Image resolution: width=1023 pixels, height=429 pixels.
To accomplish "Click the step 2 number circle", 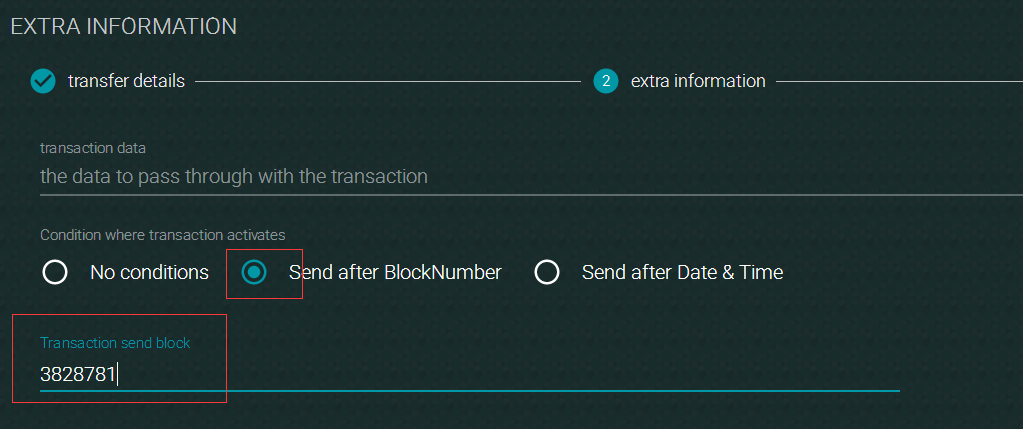I will tap(605, 81).
